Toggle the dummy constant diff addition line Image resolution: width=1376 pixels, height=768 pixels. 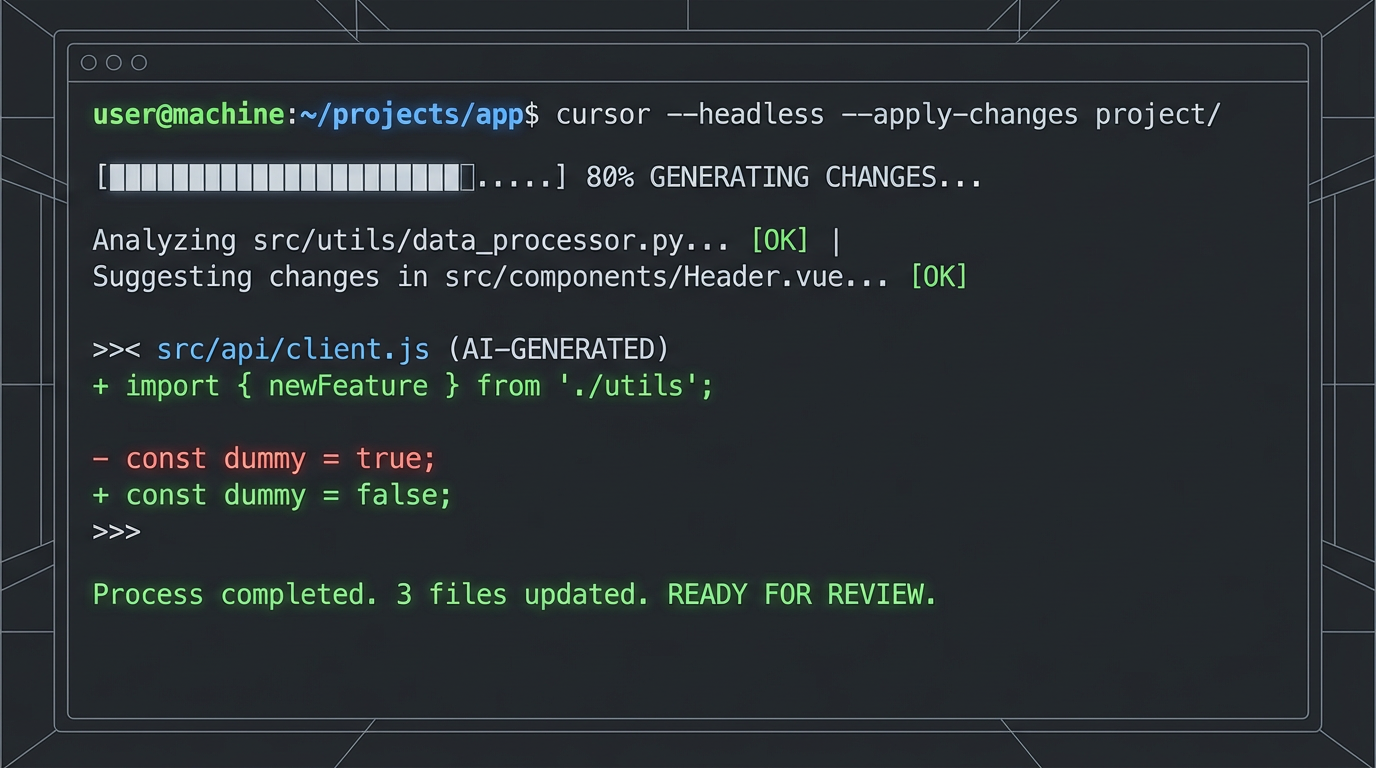[x=273, y=495]
